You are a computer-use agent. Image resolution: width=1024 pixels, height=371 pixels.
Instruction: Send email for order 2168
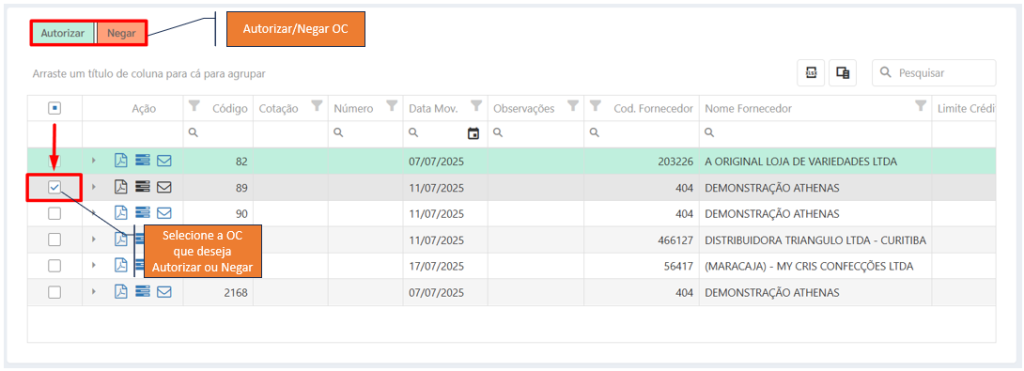[165, 292]
